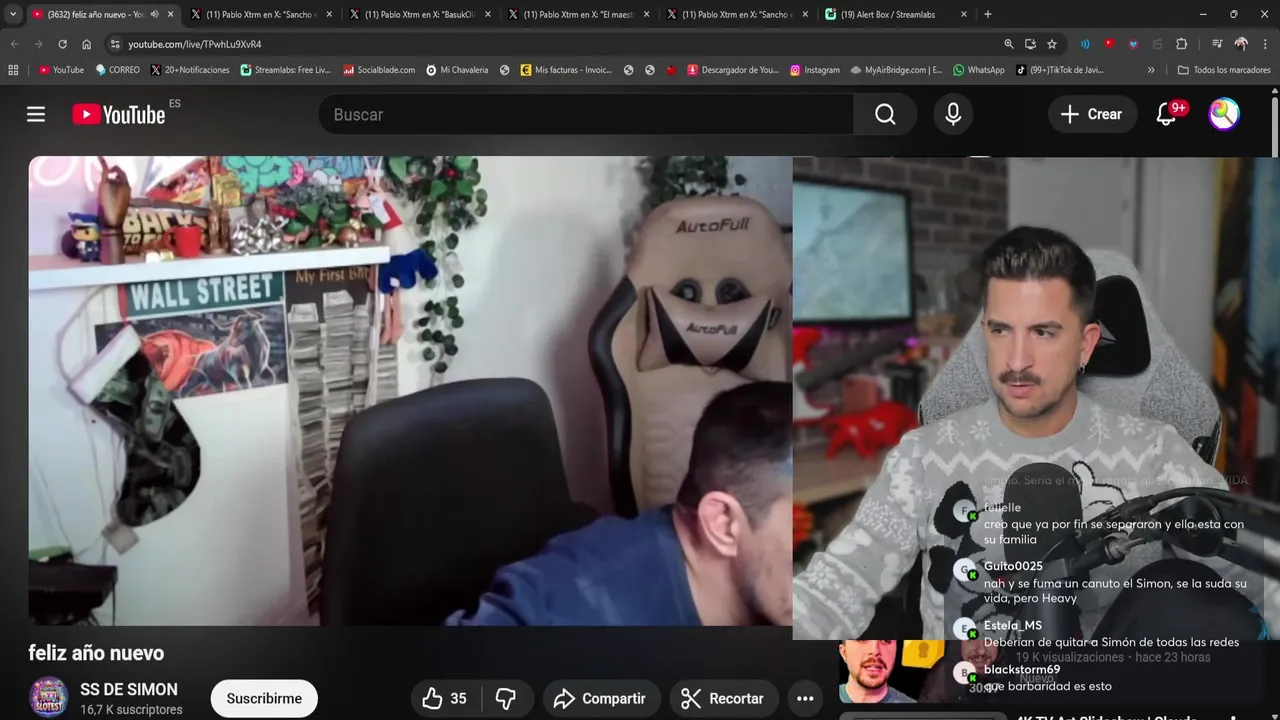Close the Alert Box / Streamlabs tab
The height and width of the screenshot is (720, 1280).
(x=964, y=14)
